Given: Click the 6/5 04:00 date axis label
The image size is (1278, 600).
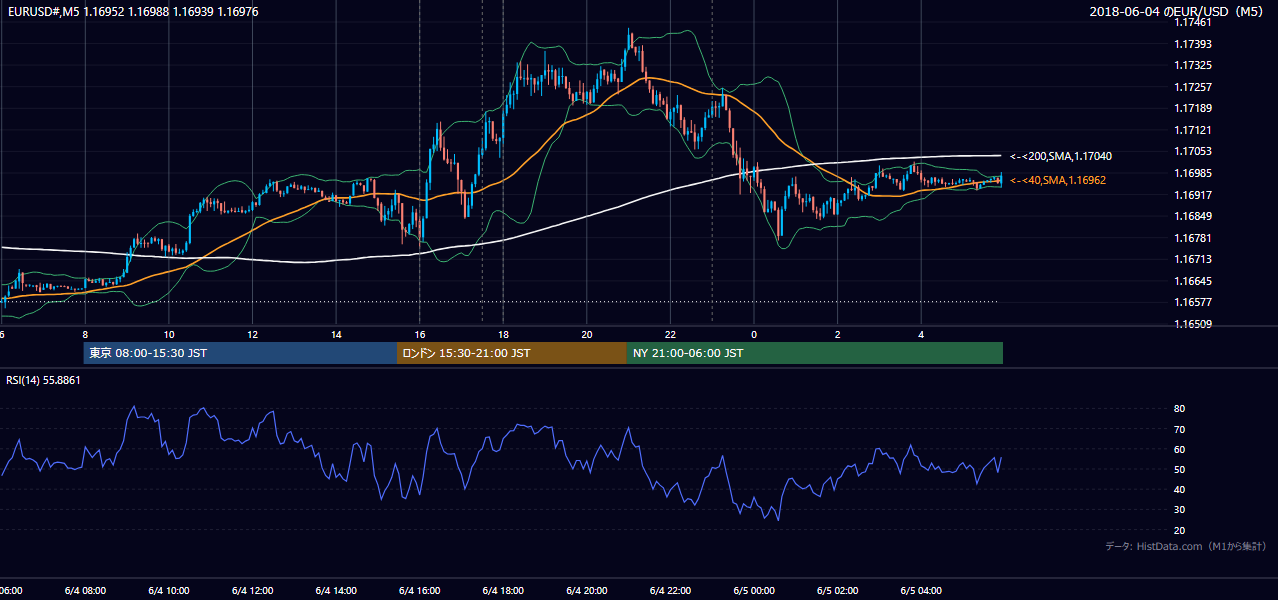Looking at the screenshot, I should pyautogui.click(x=921, y=591).
